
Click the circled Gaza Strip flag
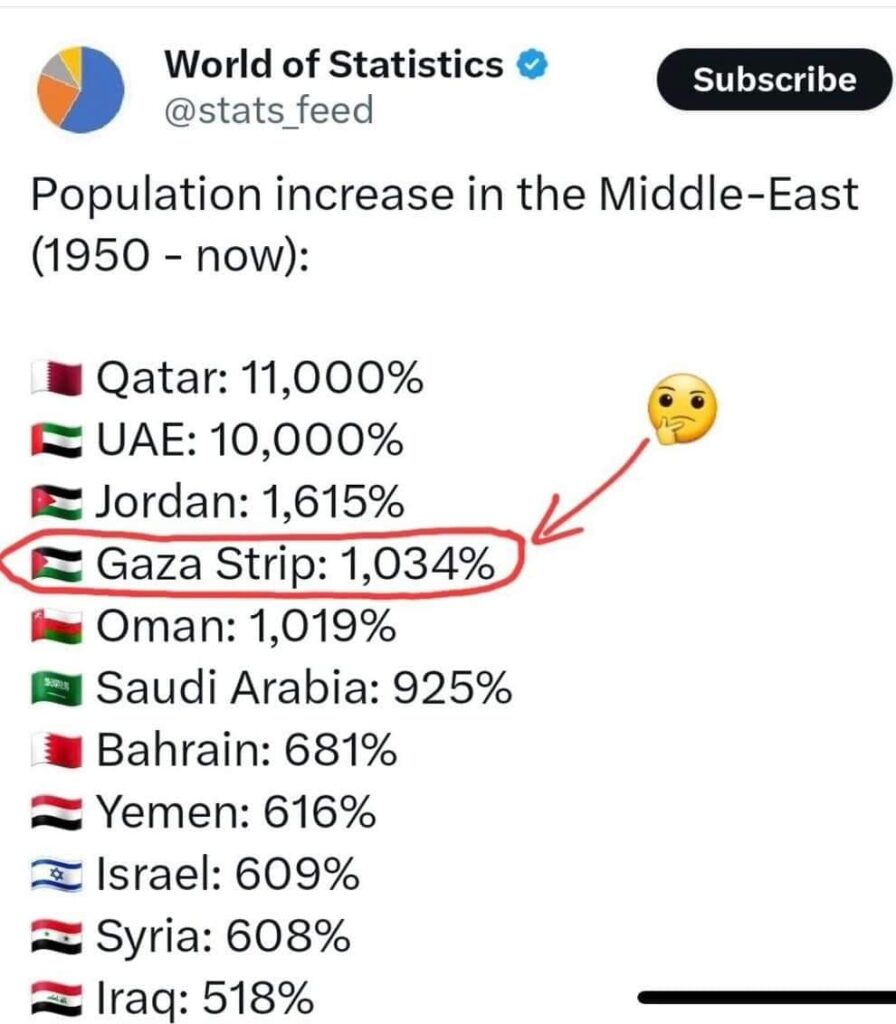click(57, 564)
